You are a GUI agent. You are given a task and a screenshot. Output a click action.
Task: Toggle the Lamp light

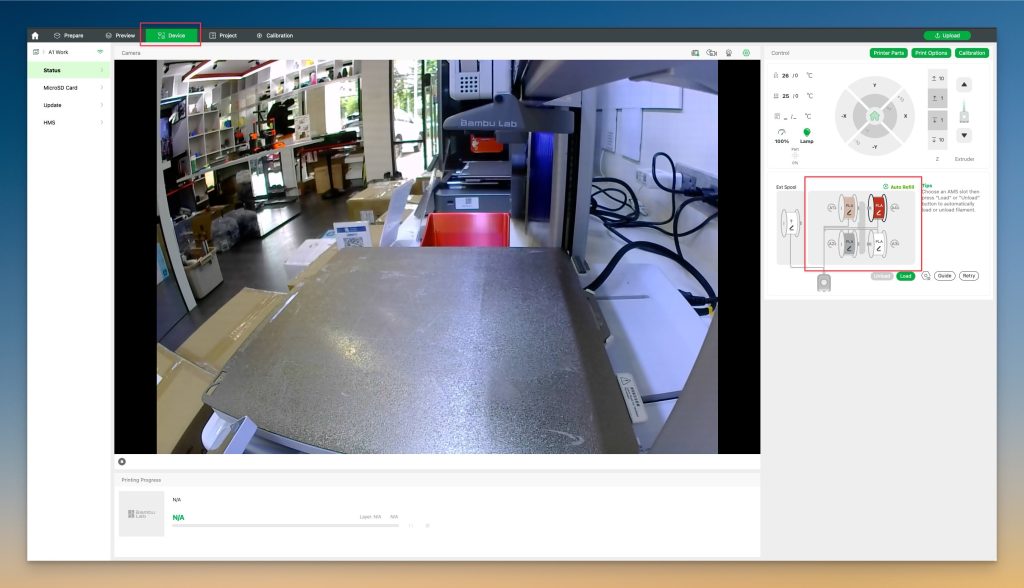point(806,133)
